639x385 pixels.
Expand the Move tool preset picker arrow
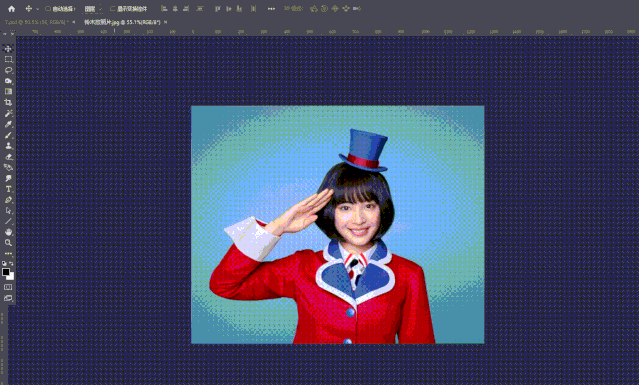coord(37,9)
